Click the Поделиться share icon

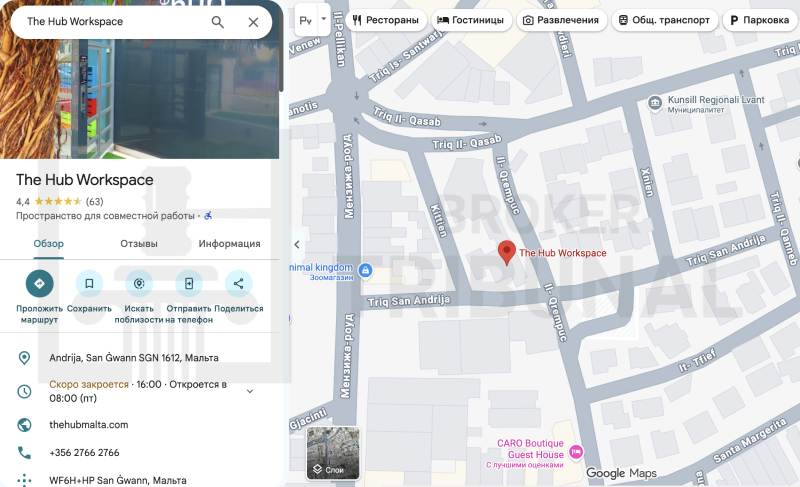click(x=238, y=284)
